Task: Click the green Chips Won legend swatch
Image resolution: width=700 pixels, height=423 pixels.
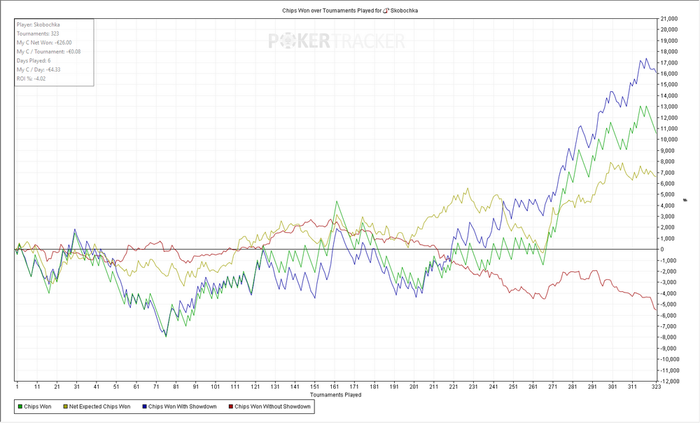Action: click(x=20, y=406)
